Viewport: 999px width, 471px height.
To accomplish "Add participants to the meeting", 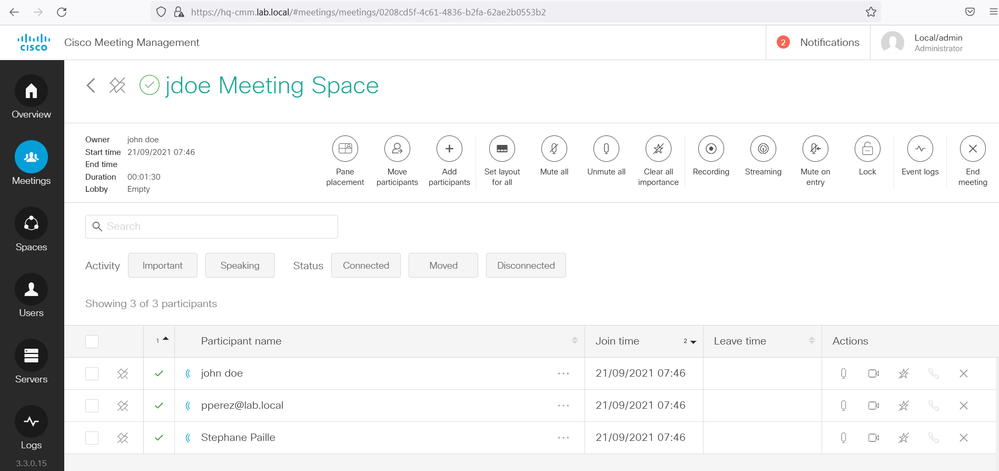I will point(449,149).
